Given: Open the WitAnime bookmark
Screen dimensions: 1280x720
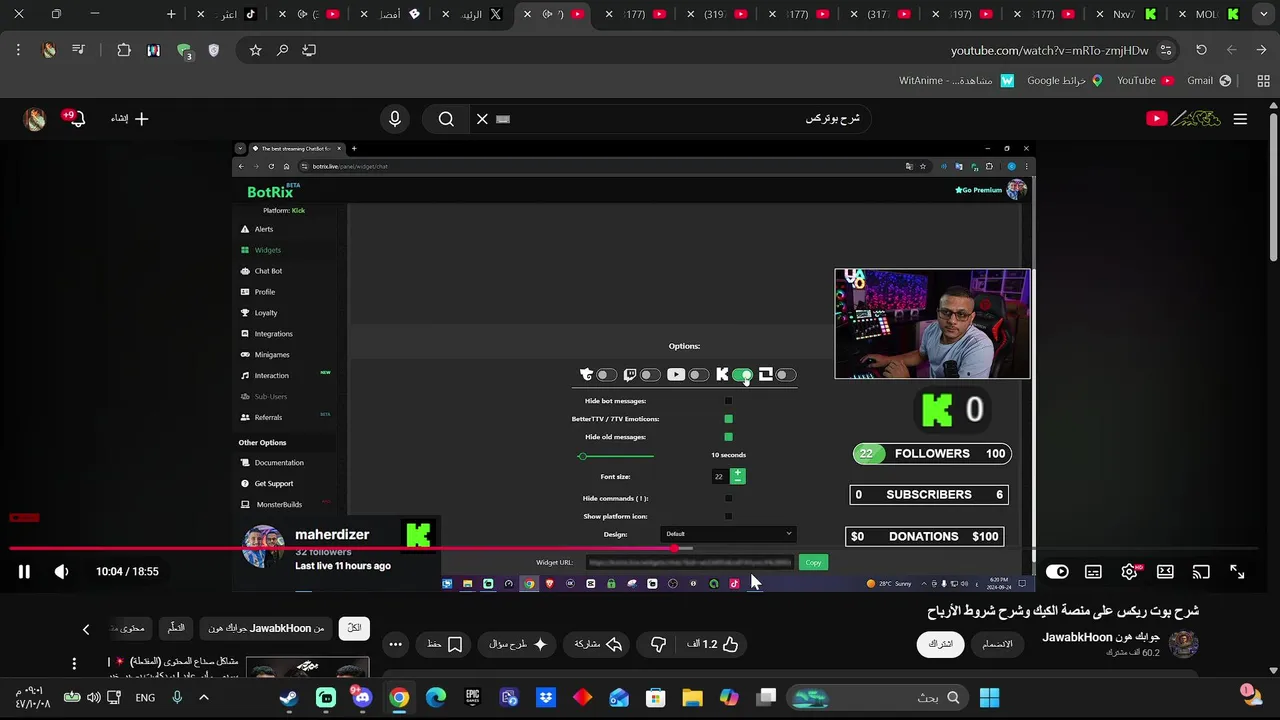Looking at the screenshot, I should point(955,81).
